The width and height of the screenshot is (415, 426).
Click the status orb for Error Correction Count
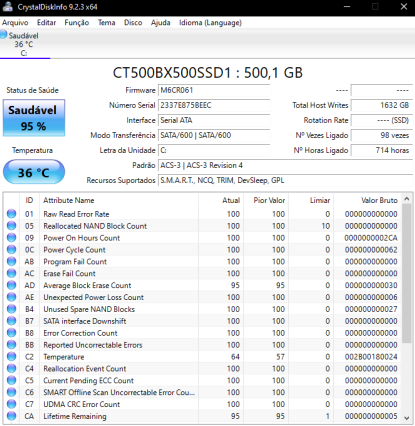(11, 333)
